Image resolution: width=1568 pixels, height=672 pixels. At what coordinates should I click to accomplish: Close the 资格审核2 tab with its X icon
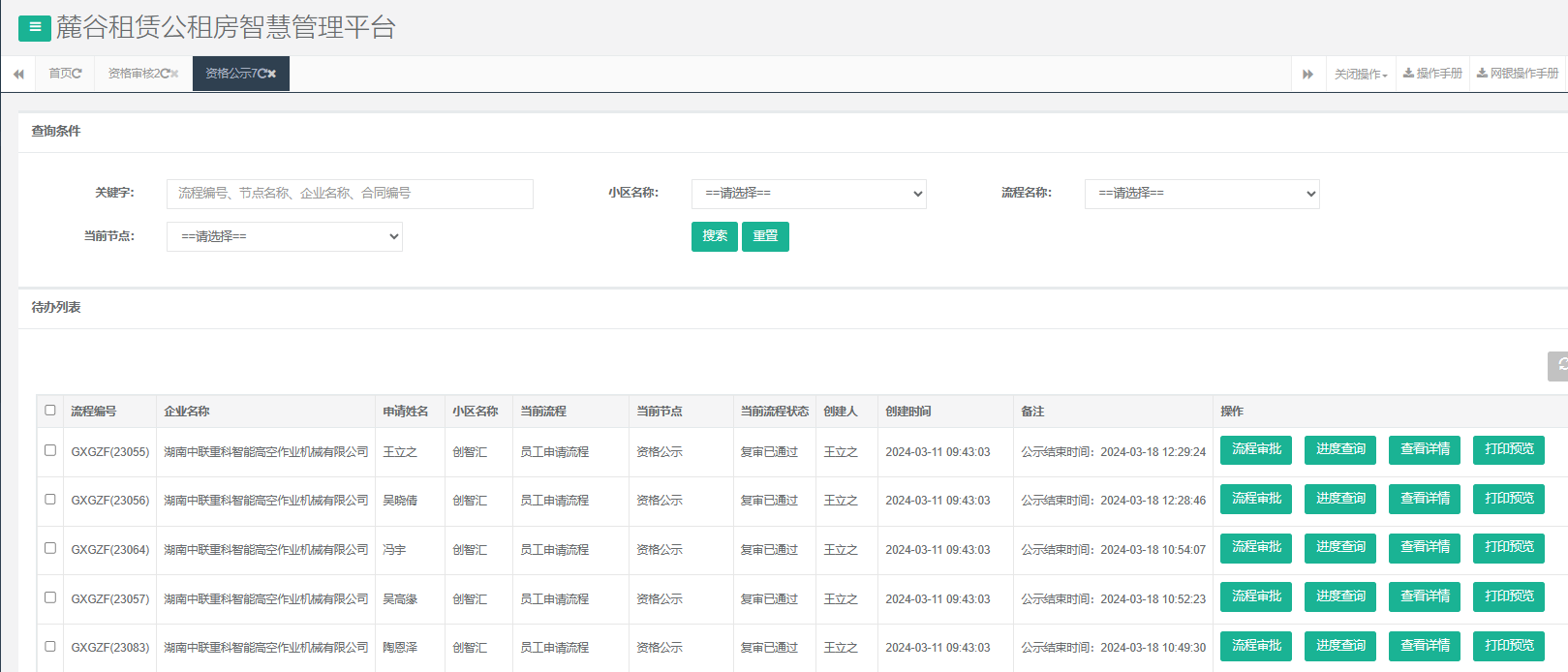coord(174,74)
